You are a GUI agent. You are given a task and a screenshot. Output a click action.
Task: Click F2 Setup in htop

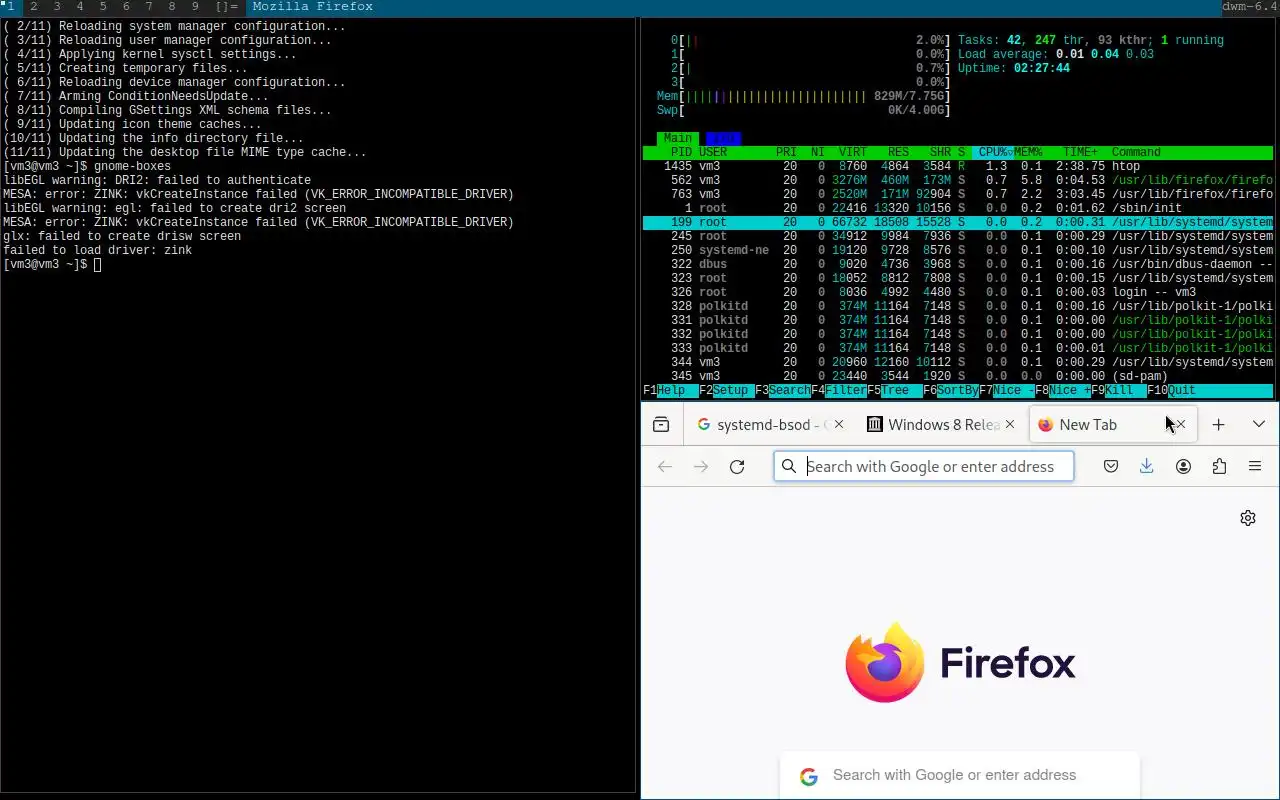(x=726, y=390)
